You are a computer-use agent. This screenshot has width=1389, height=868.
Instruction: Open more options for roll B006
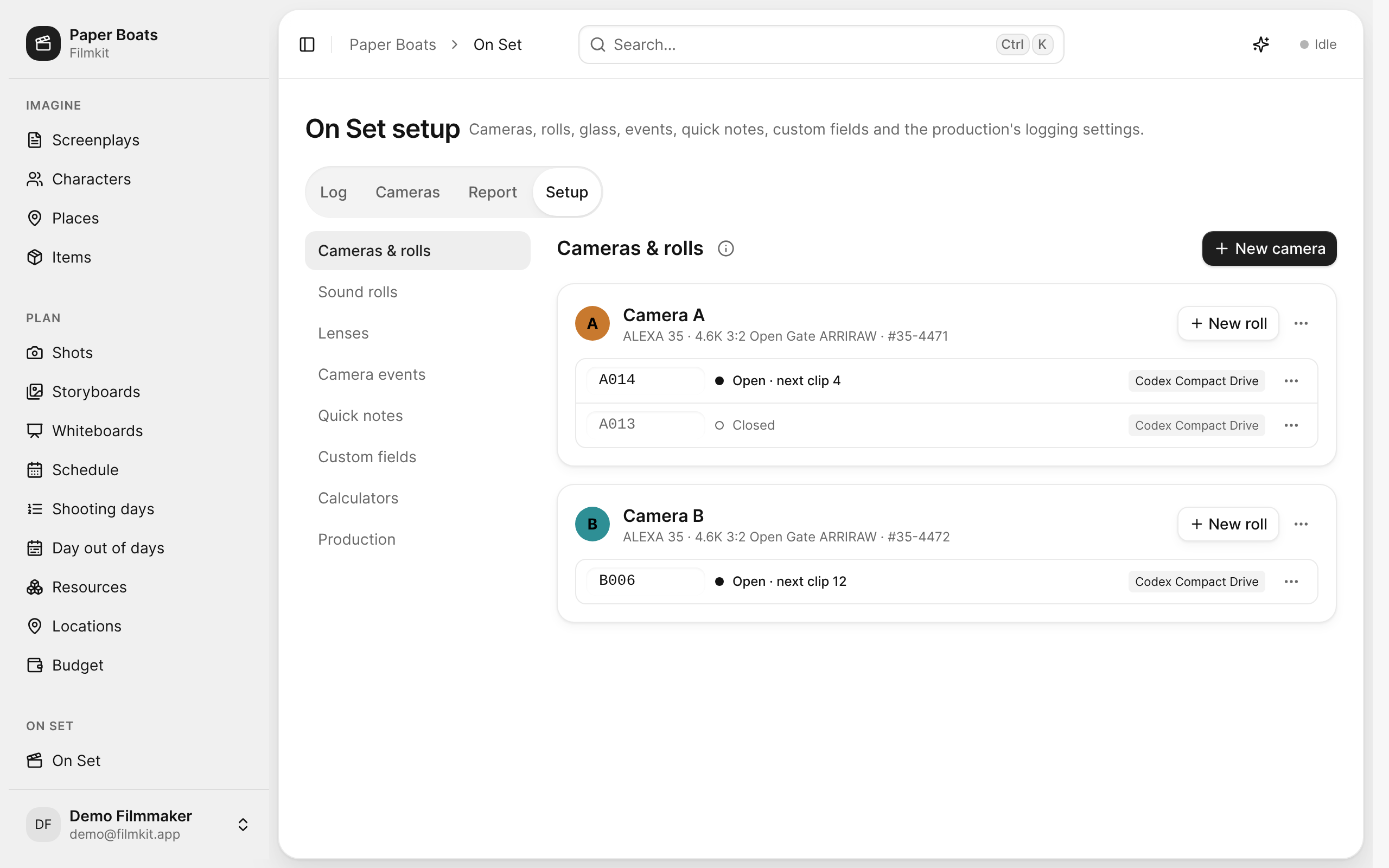click(x=1291, y=582)
